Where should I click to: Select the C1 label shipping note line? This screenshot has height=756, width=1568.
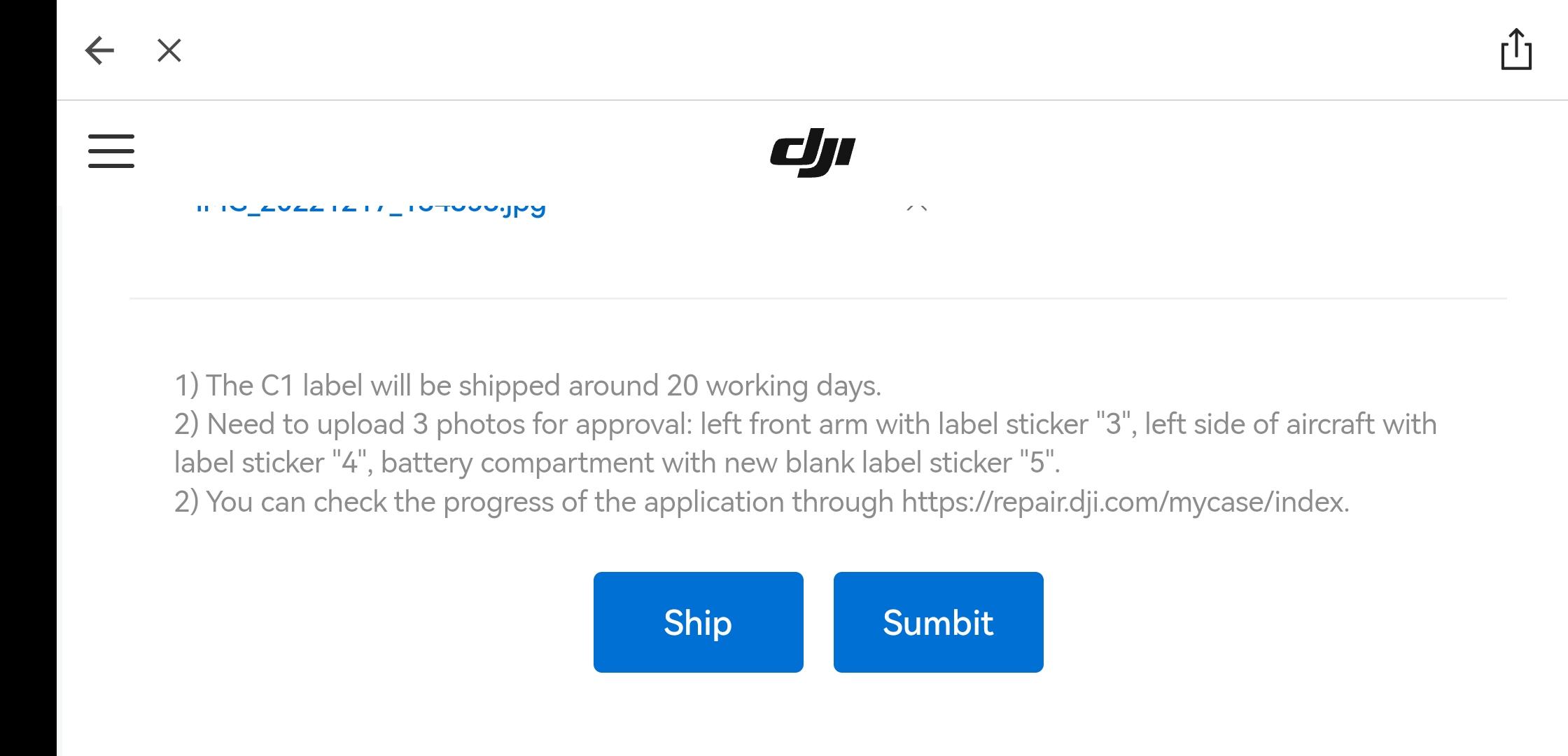(x=528, y=386)
